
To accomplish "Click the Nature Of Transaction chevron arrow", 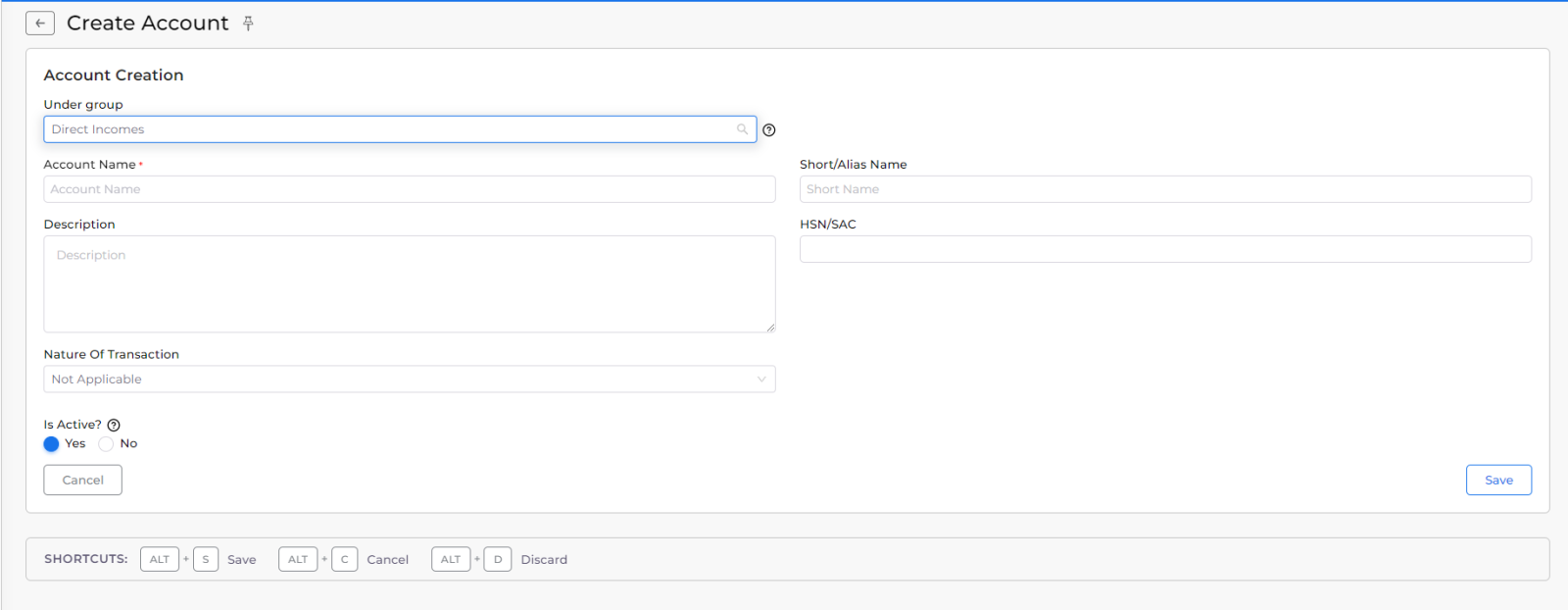I will pos(761,380).
